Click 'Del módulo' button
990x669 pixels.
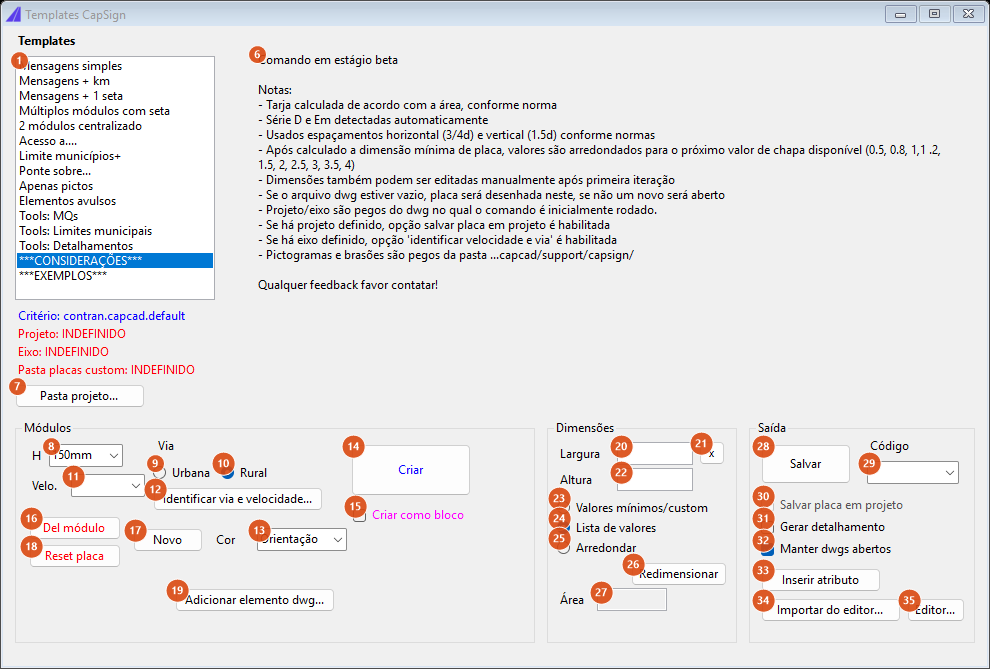click(x=75, y=528)
